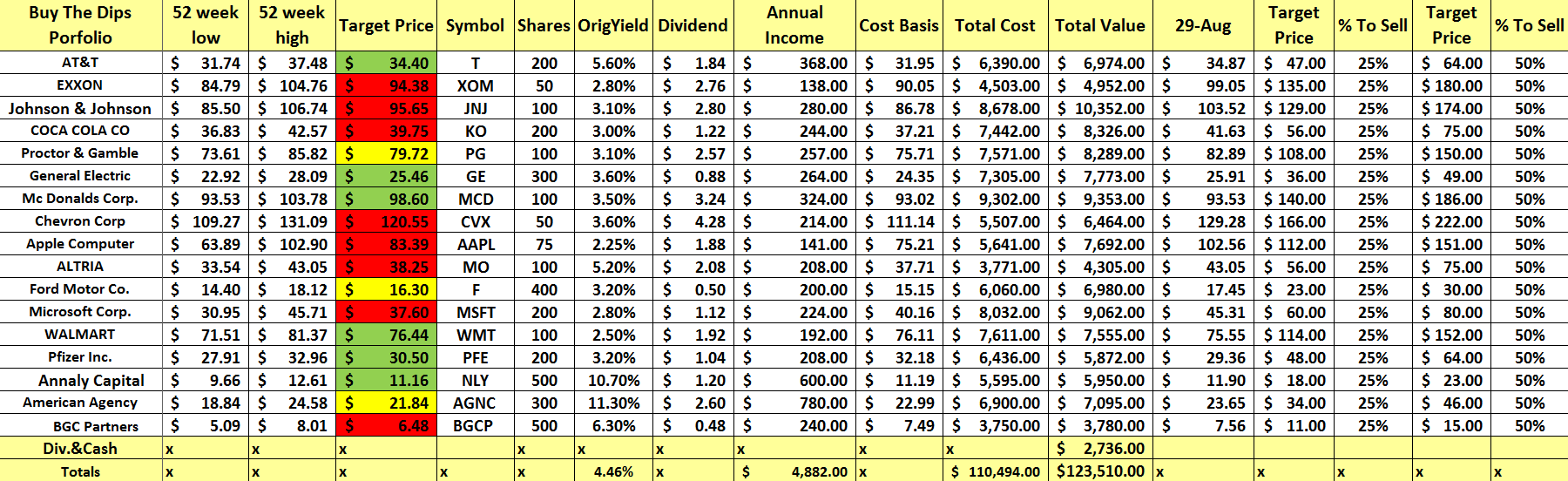This screenshot has height=481, width=1568.
Task: Click the '52 week low' column header
Action: 206,25
